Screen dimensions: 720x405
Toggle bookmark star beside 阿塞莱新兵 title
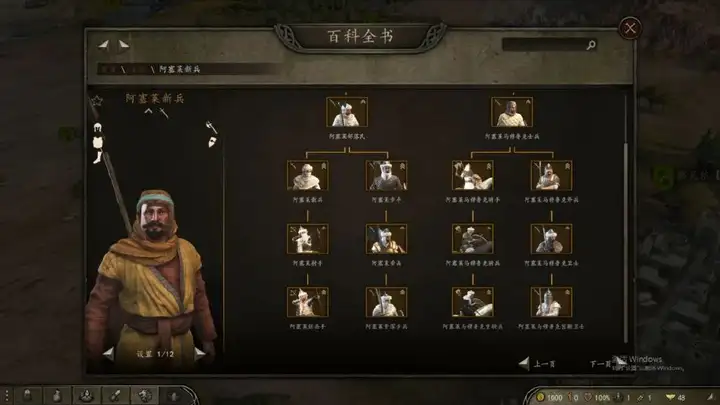pos(96,101)
